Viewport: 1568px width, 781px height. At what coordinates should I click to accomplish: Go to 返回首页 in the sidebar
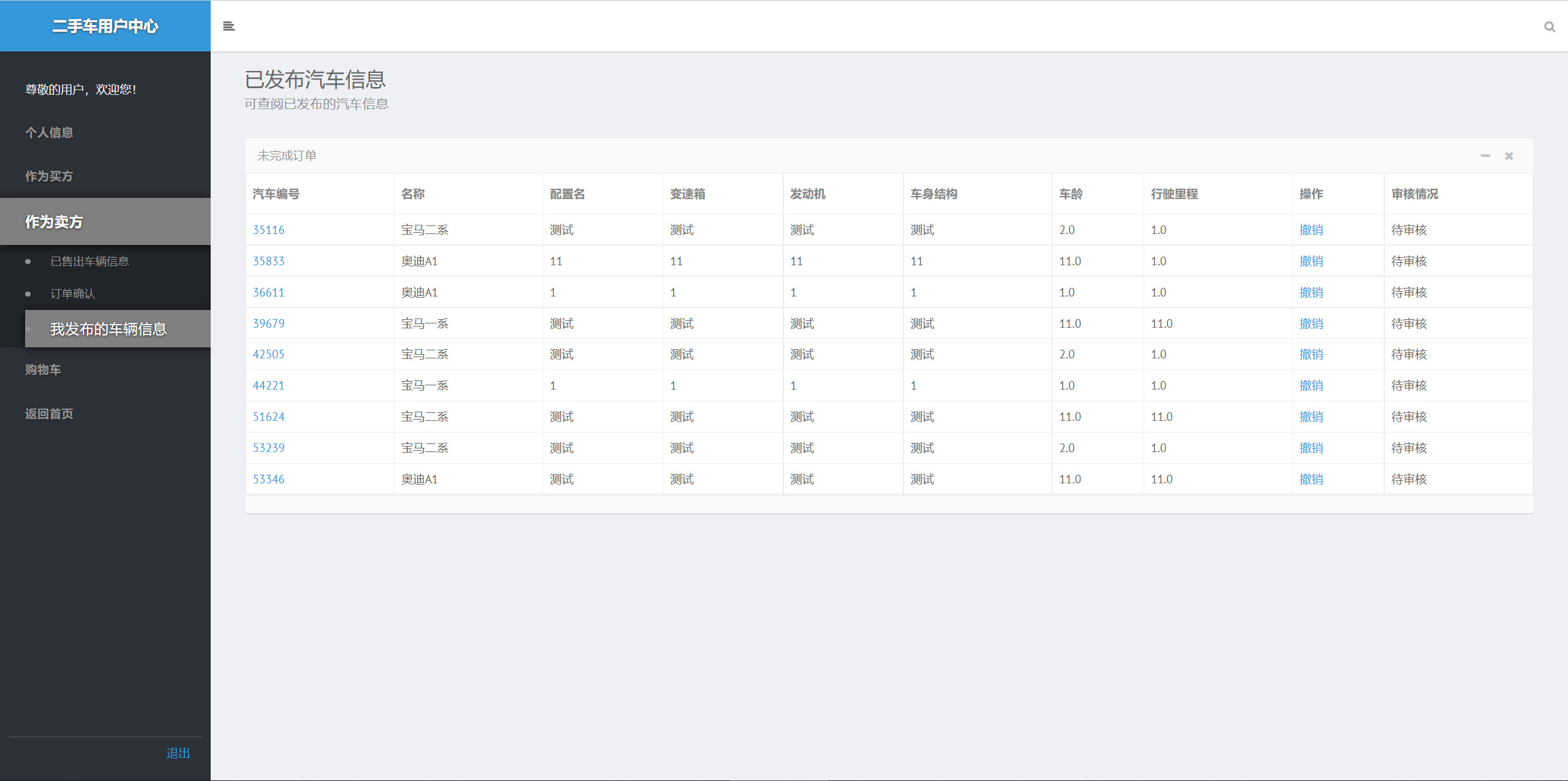[49, 414]
